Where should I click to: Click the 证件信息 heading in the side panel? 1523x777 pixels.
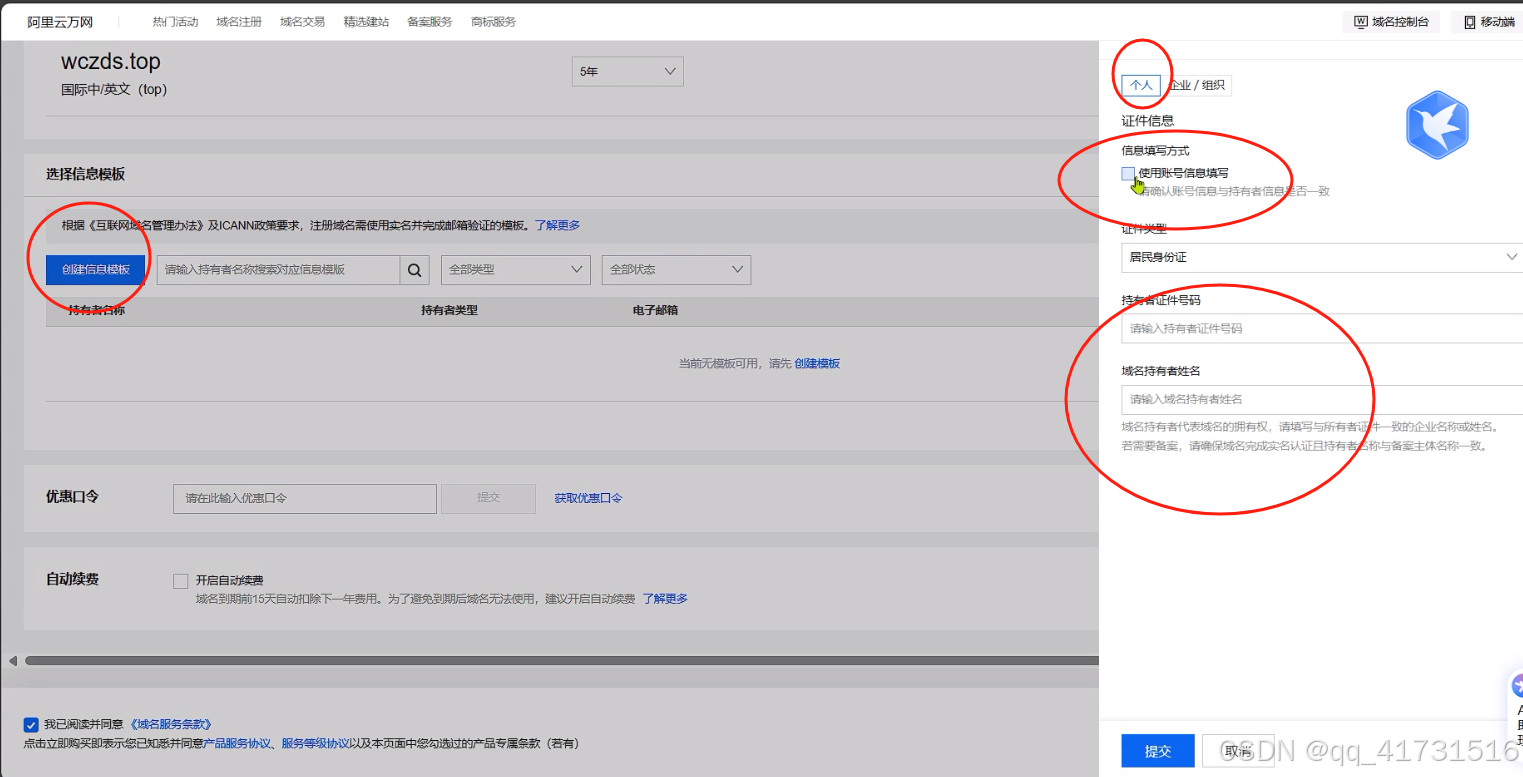(x=1148, y=121)
